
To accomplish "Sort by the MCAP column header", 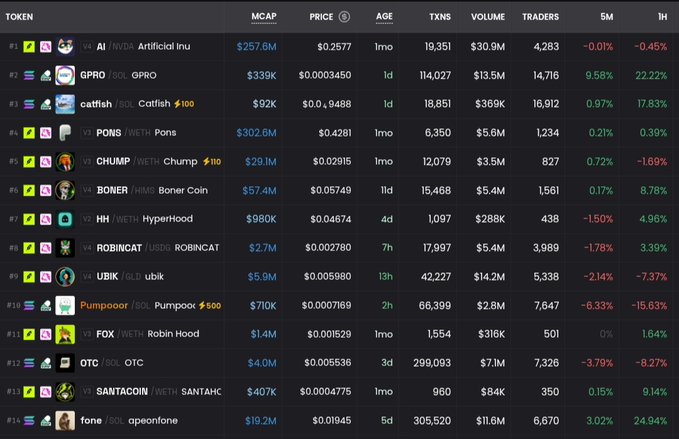I will click(264, 16).
